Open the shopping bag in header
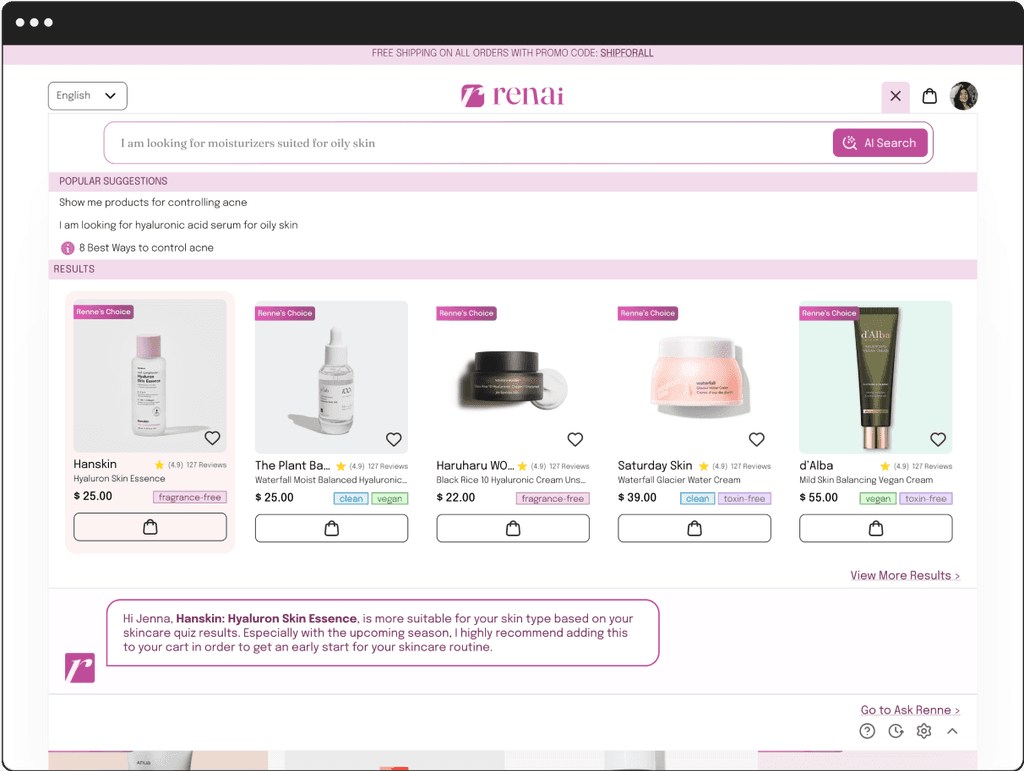 pos(929,96)
